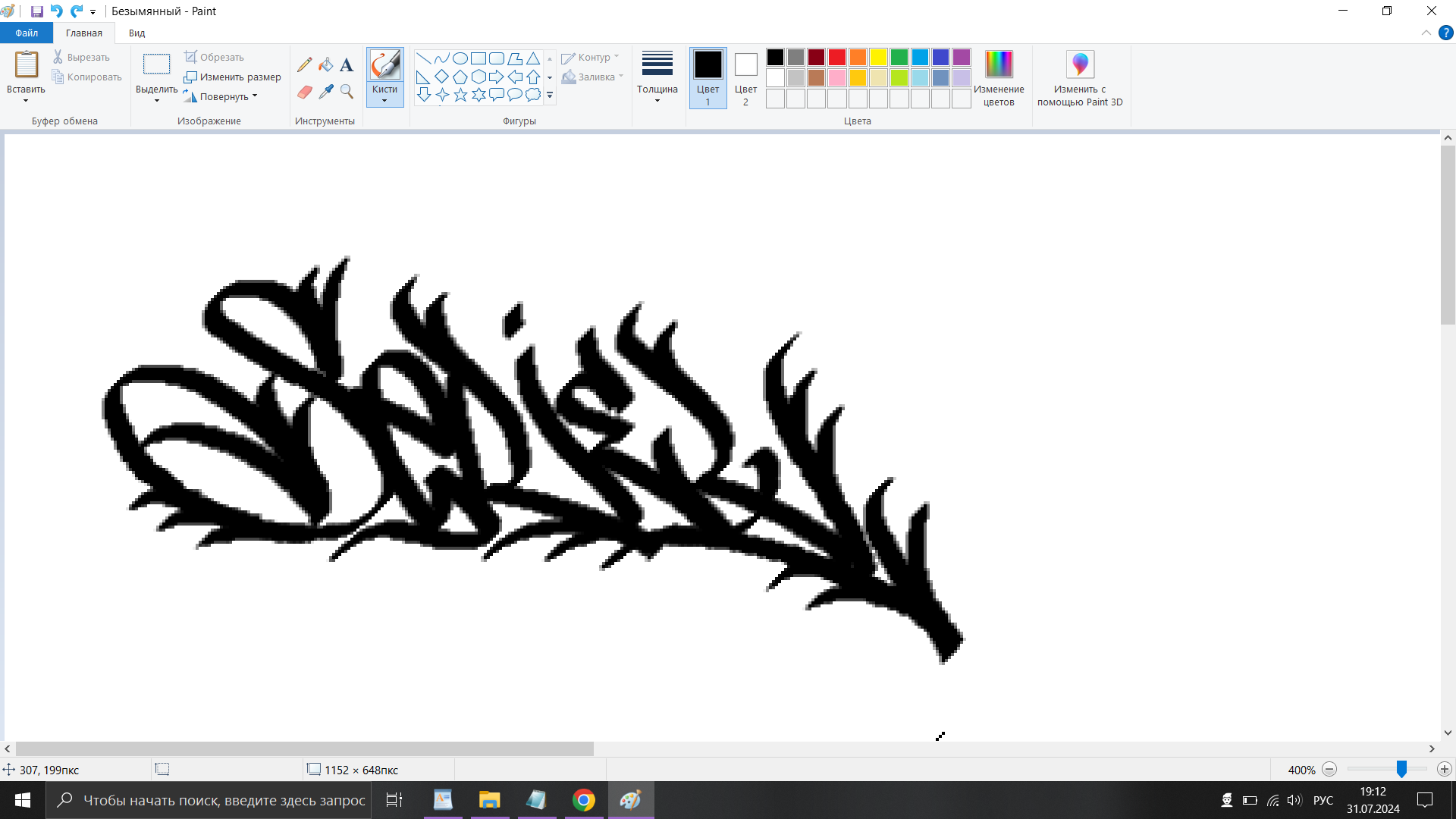1456x819 pixels.
Task: Activate Color 1 selector
Action: pos(708,77)
